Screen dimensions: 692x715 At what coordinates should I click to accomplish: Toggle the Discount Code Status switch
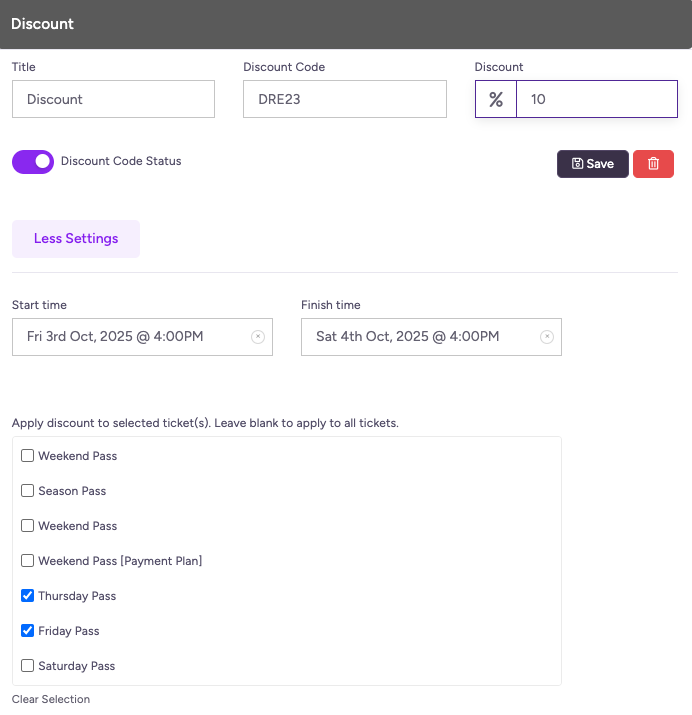tap(33, 161)
